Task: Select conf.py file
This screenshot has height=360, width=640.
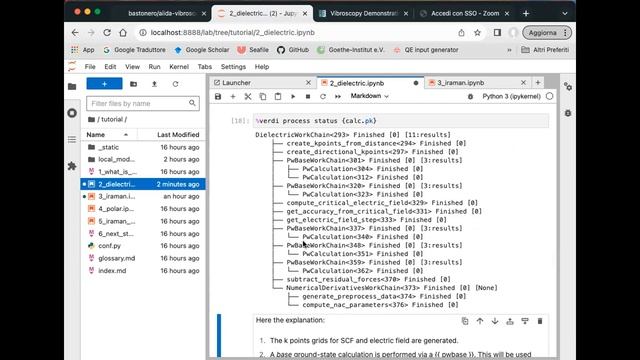Action: (143, 246)
